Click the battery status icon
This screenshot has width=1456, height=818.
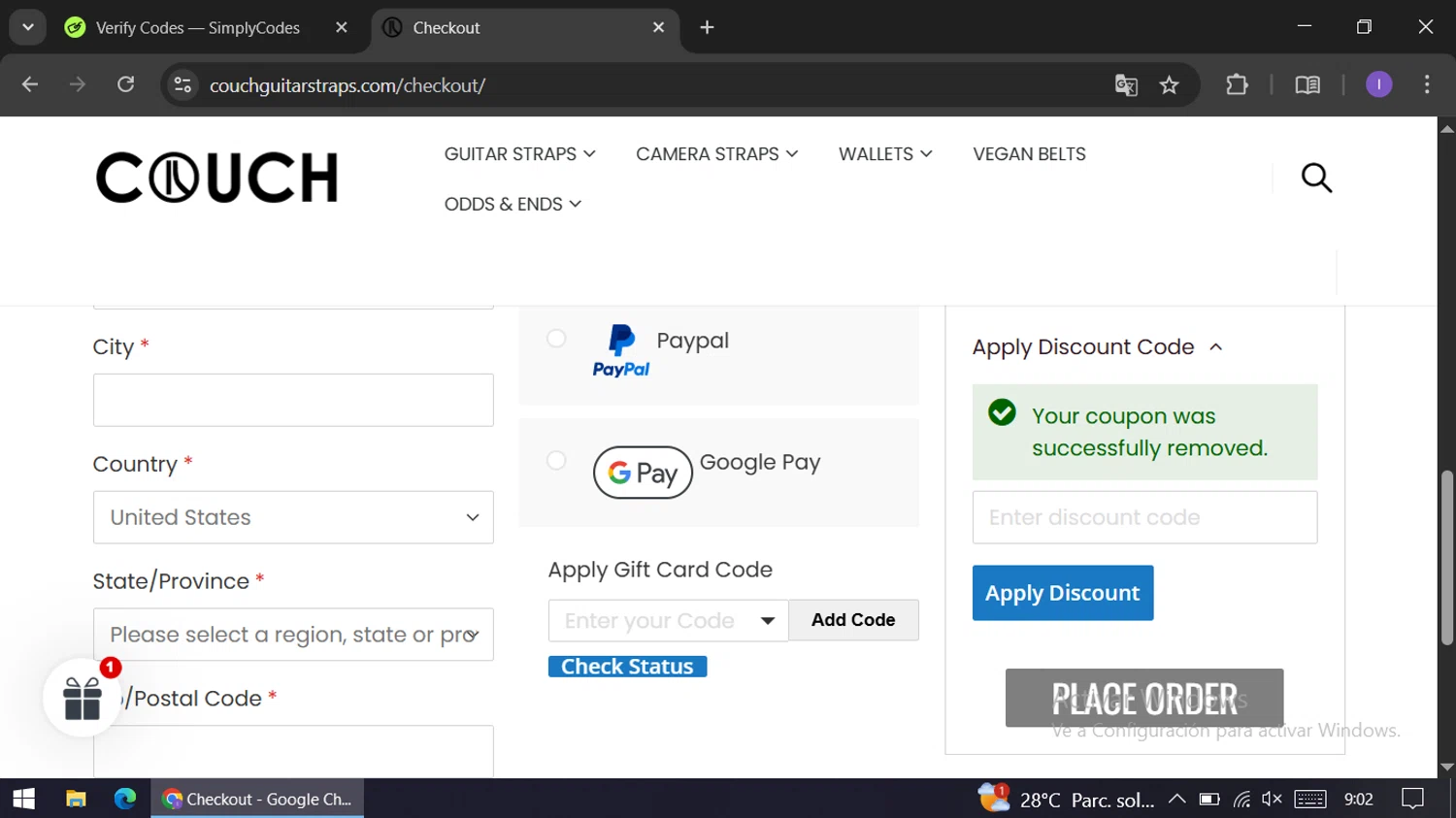[x=1209, y=799]
